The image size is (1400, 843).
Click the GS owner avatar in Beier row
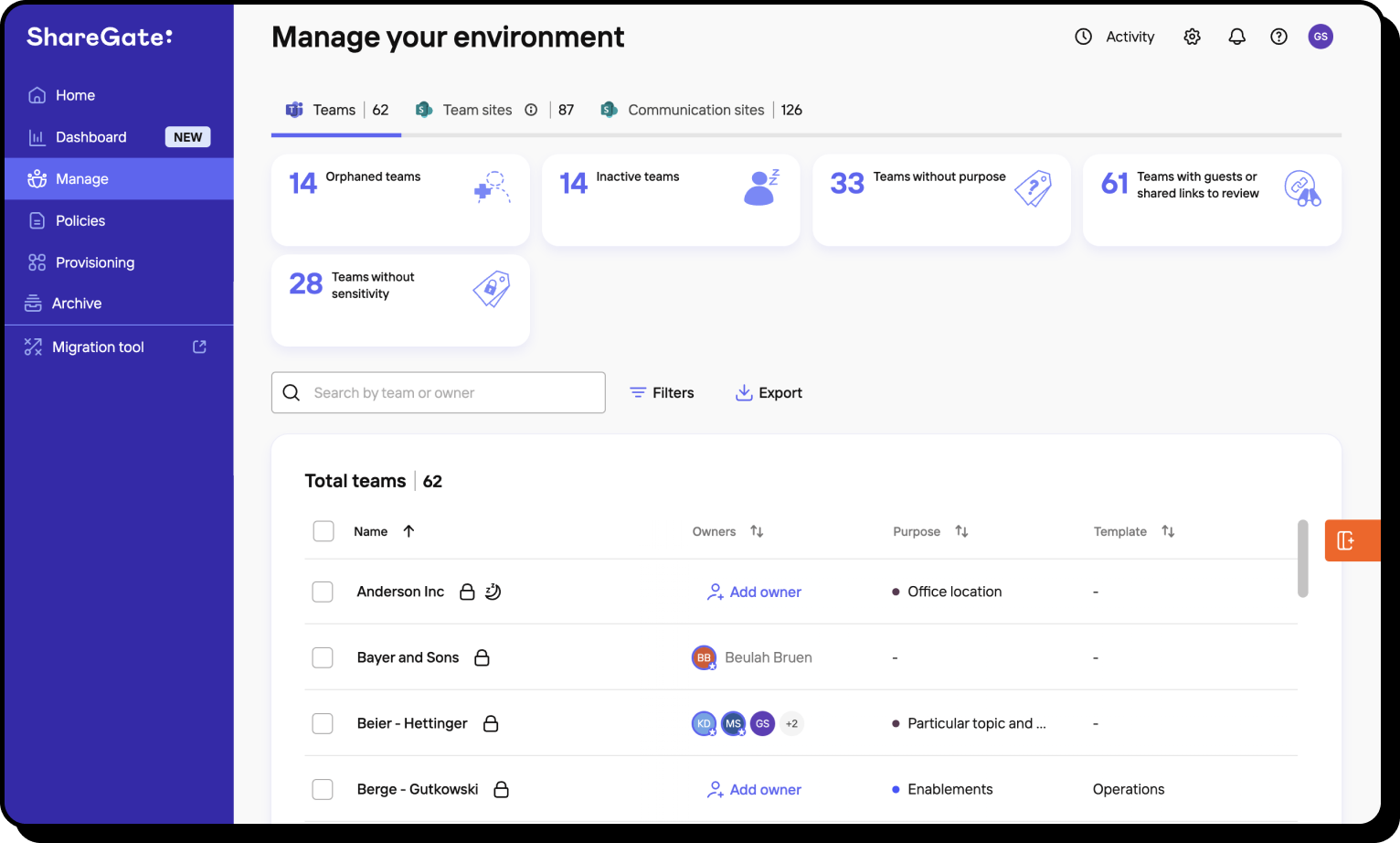(x=762, y=723)
